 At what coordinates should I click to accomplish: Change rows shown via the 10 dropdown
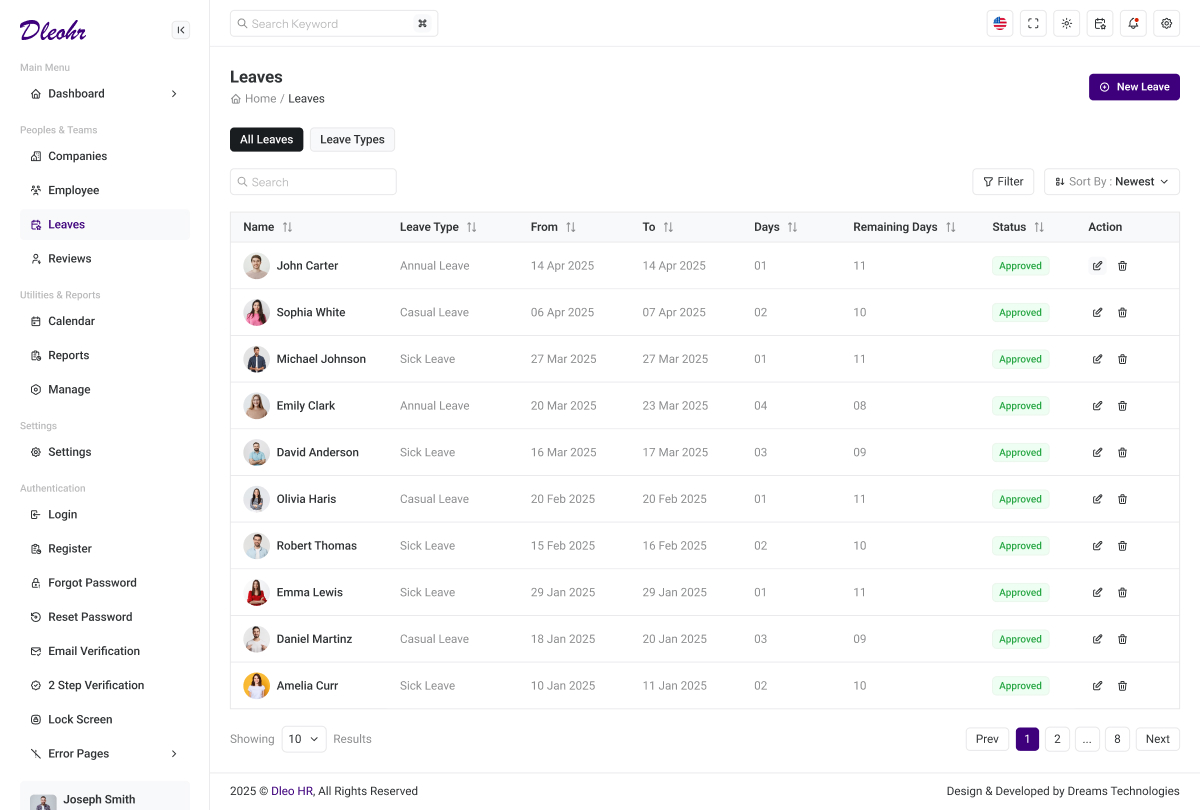(304, 738)
